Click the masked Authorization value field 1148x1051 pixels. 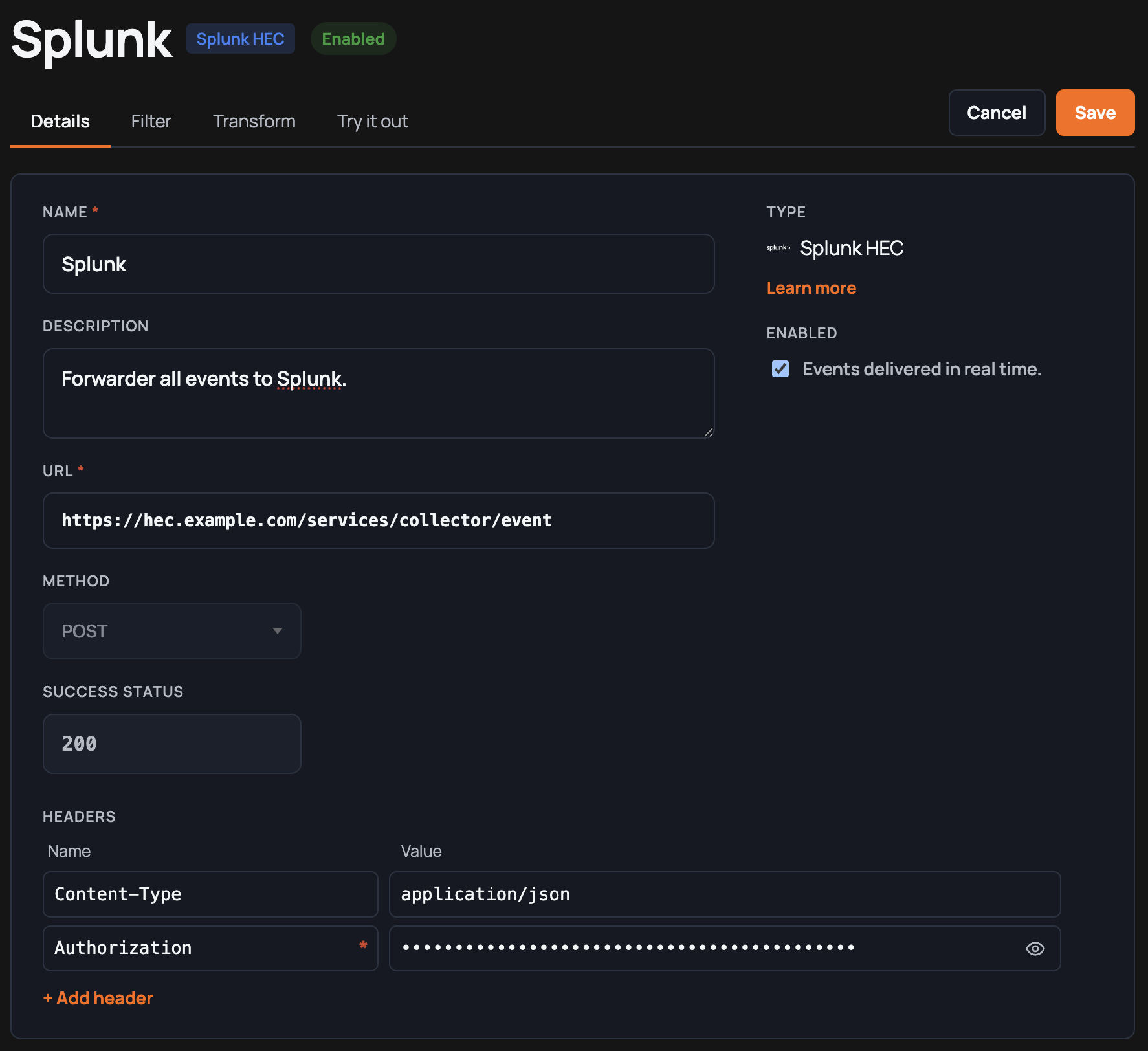click(725, 948)
